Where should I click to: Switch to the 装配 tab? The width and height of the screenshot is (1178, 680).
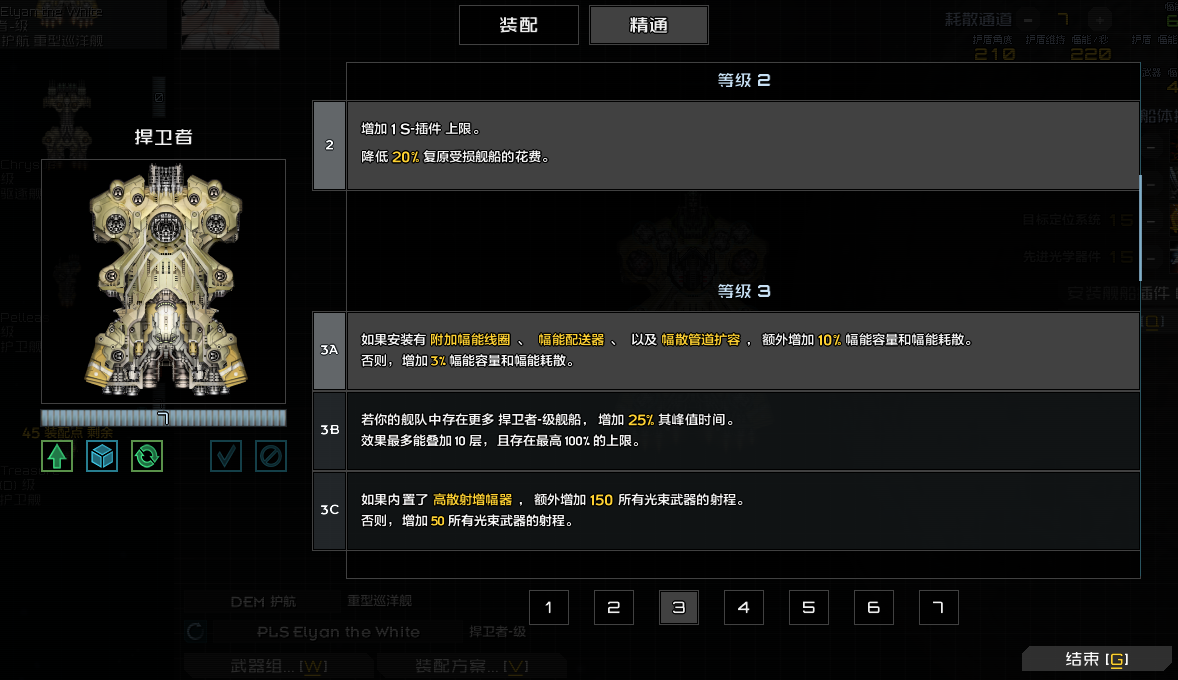518,24
